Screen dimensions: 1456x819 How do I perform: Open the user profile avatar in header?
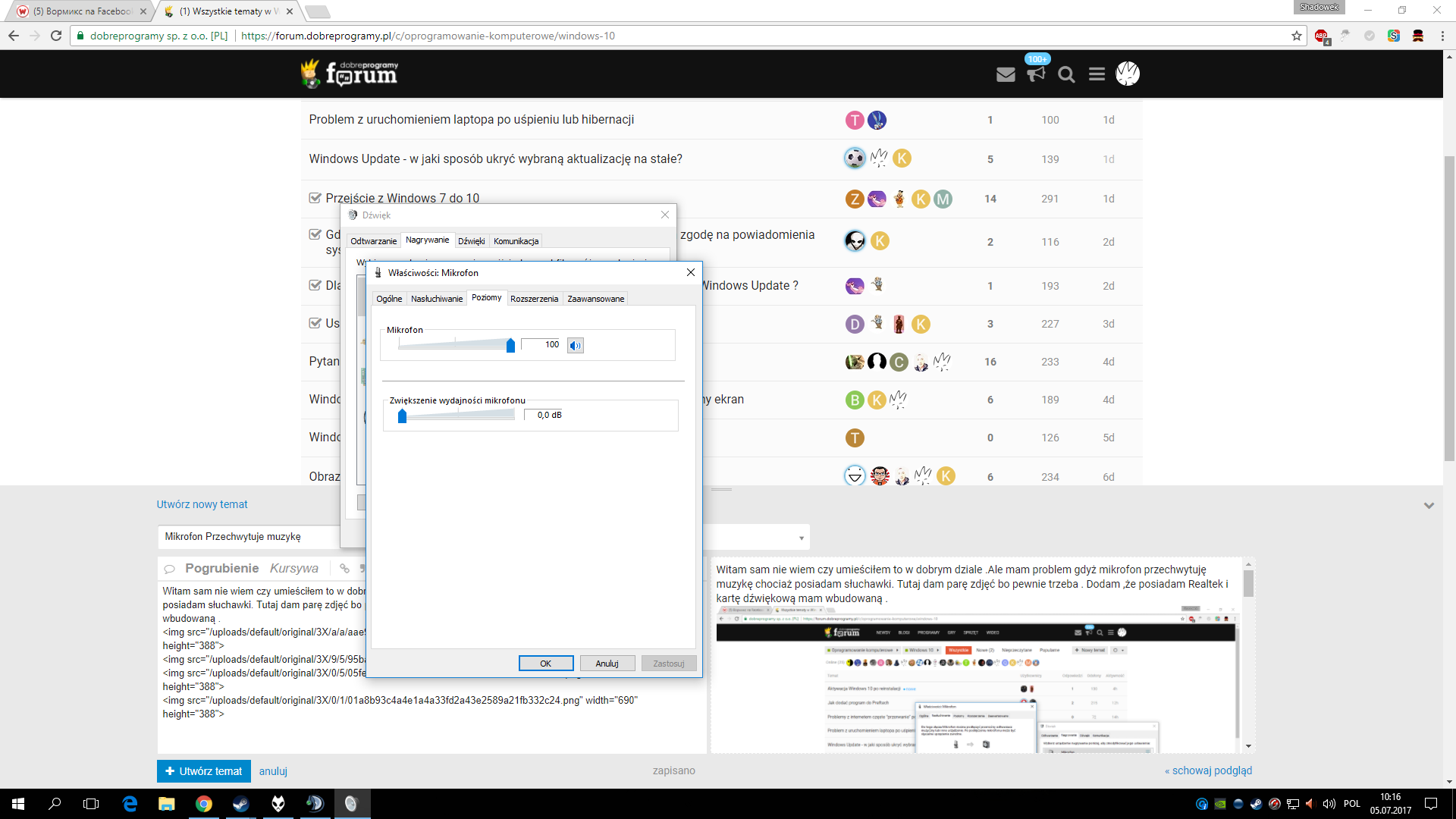pos(1128,74)
